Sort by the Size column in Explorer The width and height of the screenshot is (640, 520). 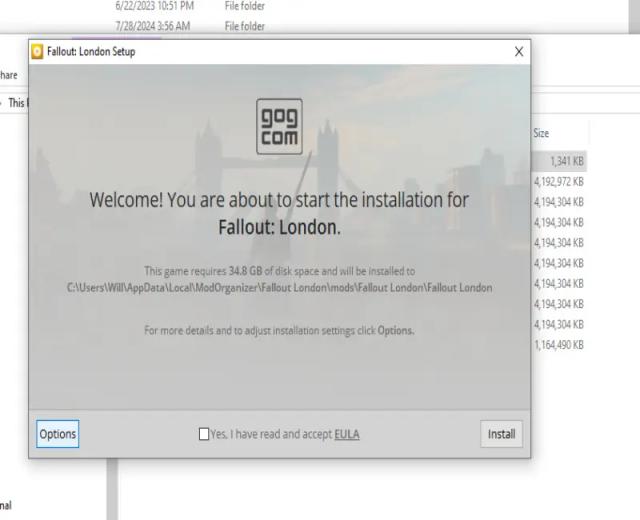[x=541, y=133]
